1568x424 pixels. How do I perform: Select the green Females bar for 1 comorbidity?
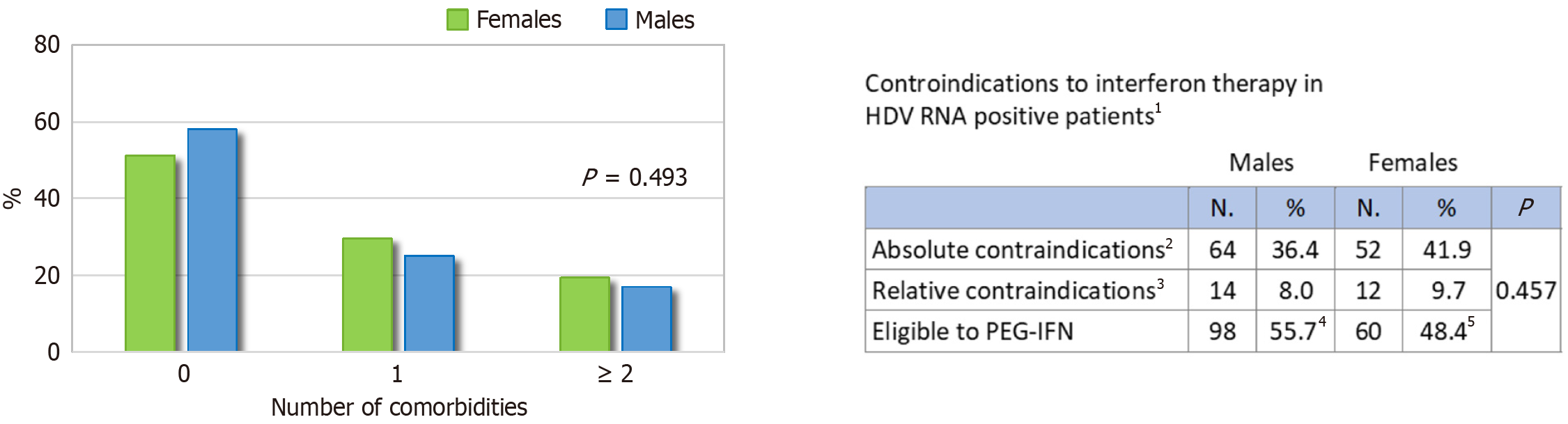coord(367,295)
